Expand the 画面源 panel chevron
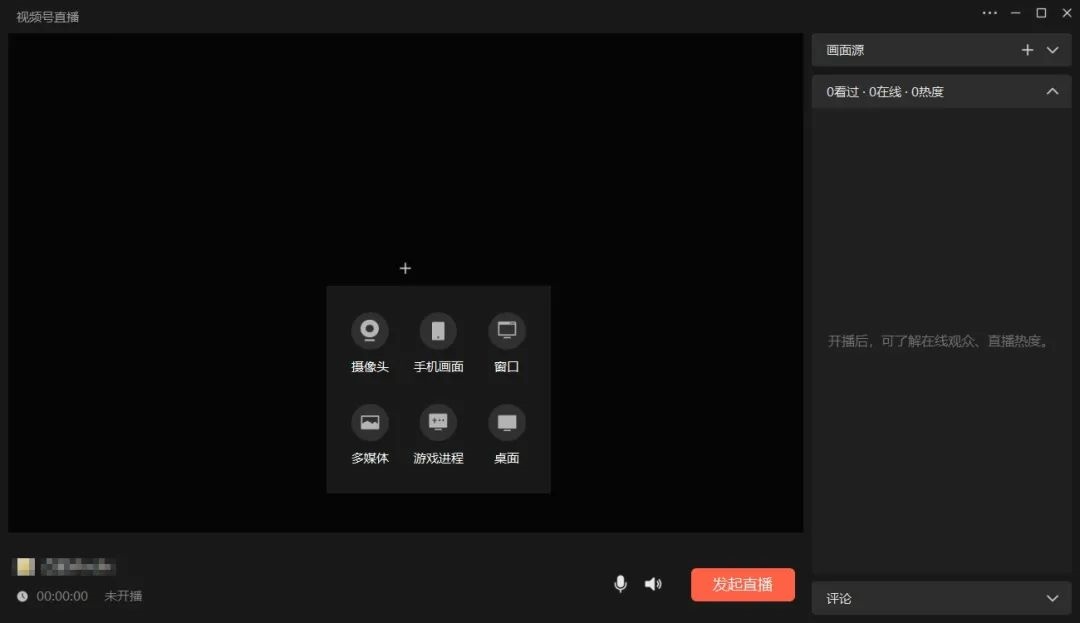Viewport: 1080px width, 623px height. [1052, 50]
